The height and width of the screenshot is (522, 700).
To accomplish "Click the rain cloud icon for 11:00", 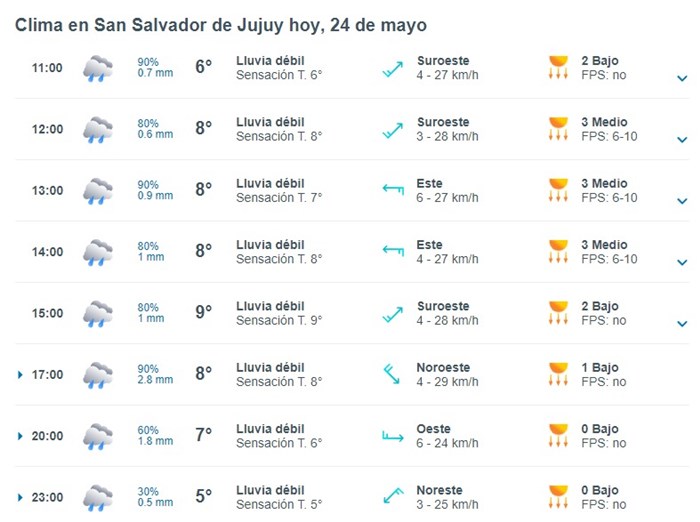I will pos(98,68).
